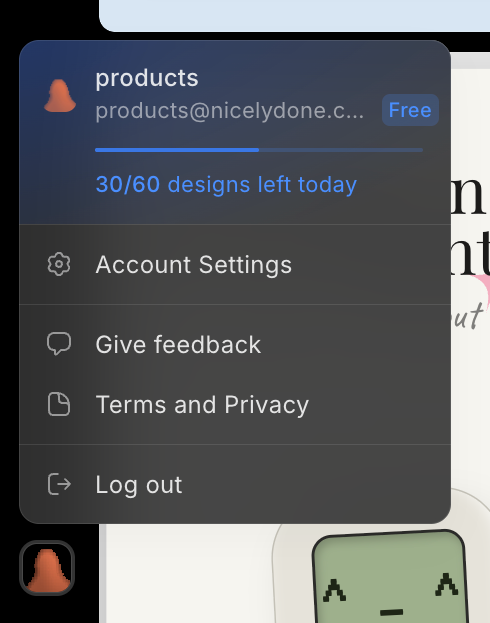Screen dimensions: 490x623
Task: Click the gear icon beside Account Settings
Action: tap(59, 264)
